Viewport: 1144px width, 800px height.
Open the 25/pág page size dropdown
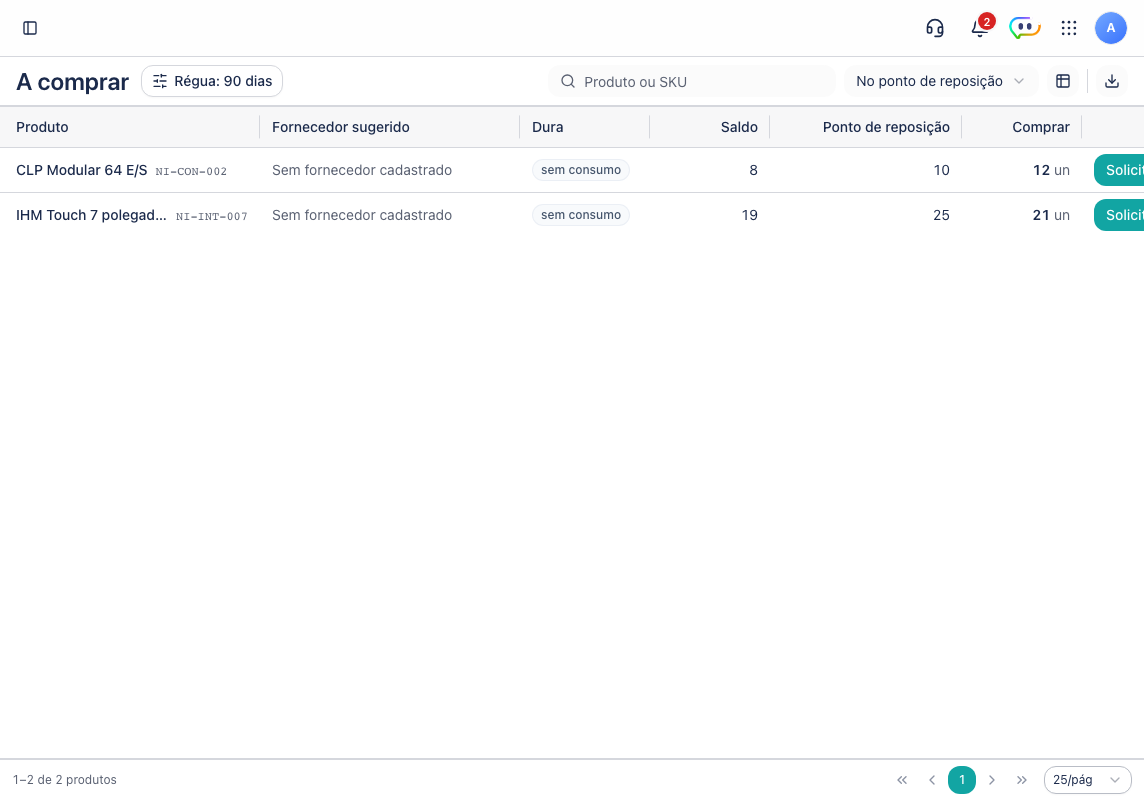click(1087, 780)
